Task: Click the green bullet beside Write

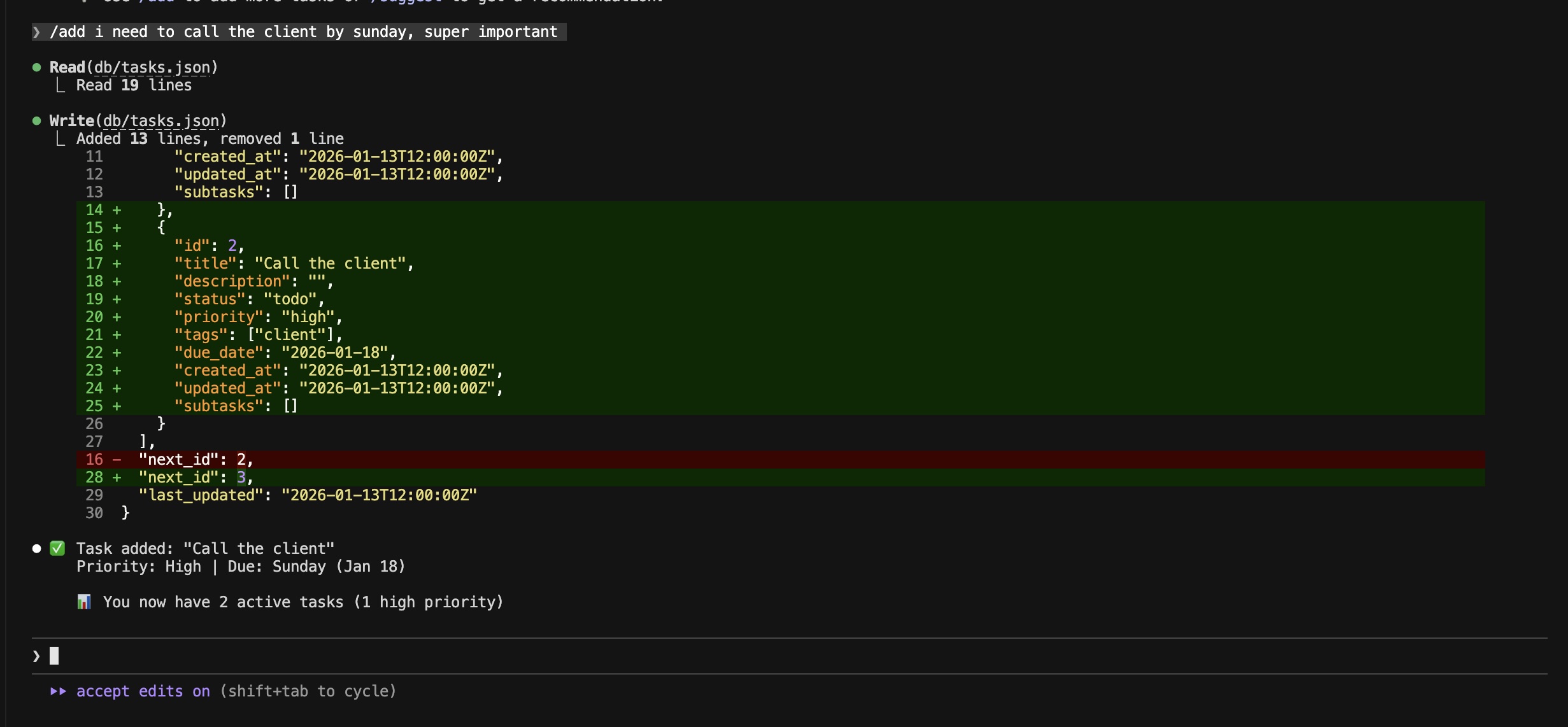Action: (x=36, y=120)
